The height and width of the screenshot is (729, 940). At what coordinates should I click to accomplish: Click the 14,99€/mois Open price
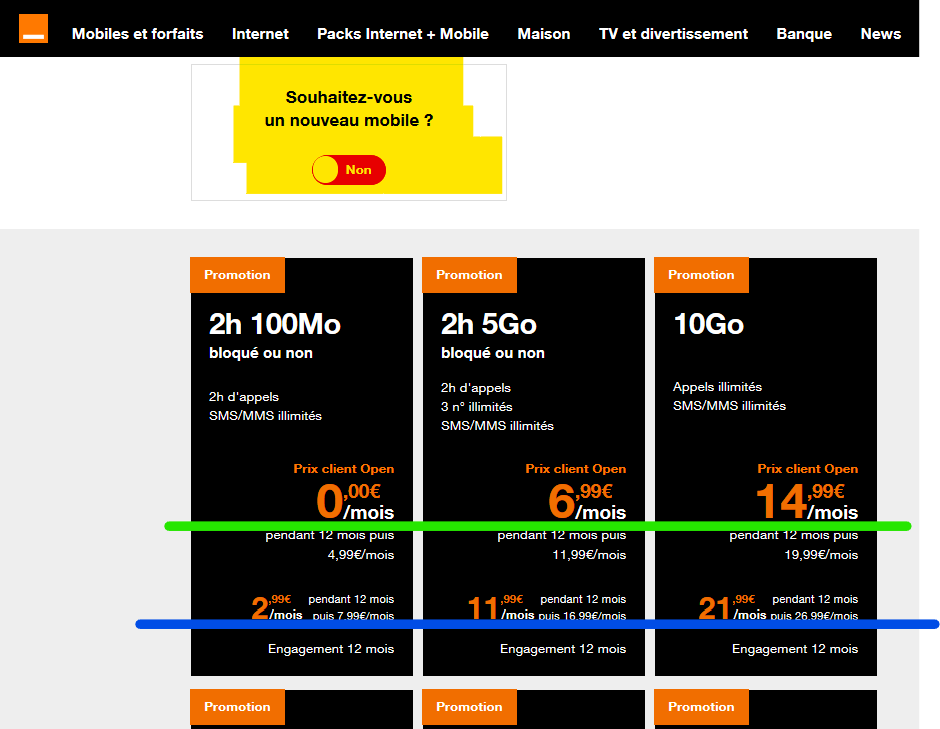tap(807, 501)
